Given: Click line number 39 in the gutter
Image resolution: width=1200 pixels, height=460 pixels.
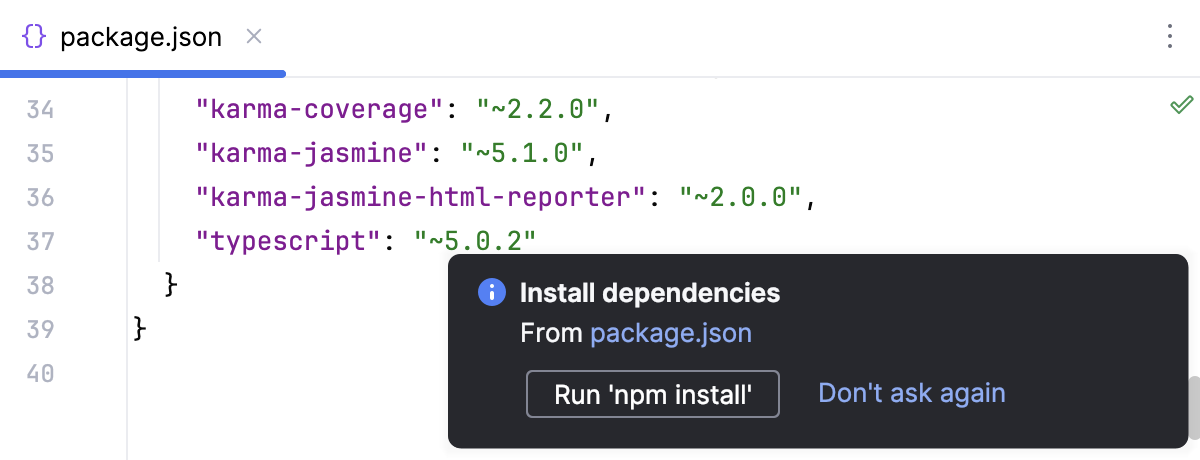Looking at the screenshot, I should pyautogui.click(x=41, y=330).
